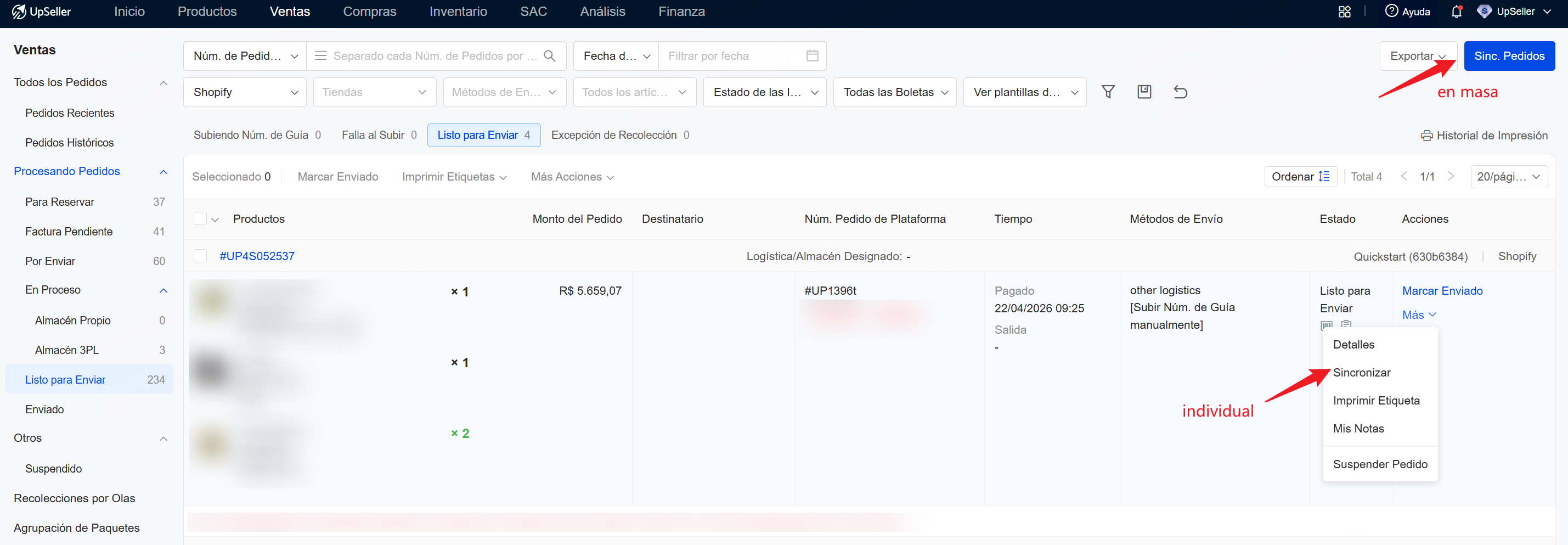Click the Ayuda help icon
Image resolution: width=1568 pixels, height=545 pixels.
coord(1391,11)
